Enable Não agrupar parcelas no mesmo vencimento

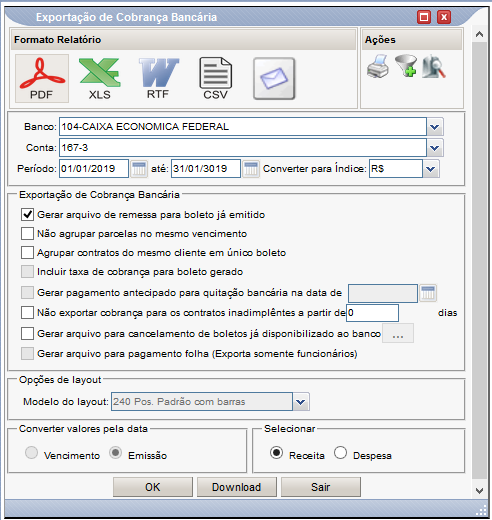pos(27,234)
